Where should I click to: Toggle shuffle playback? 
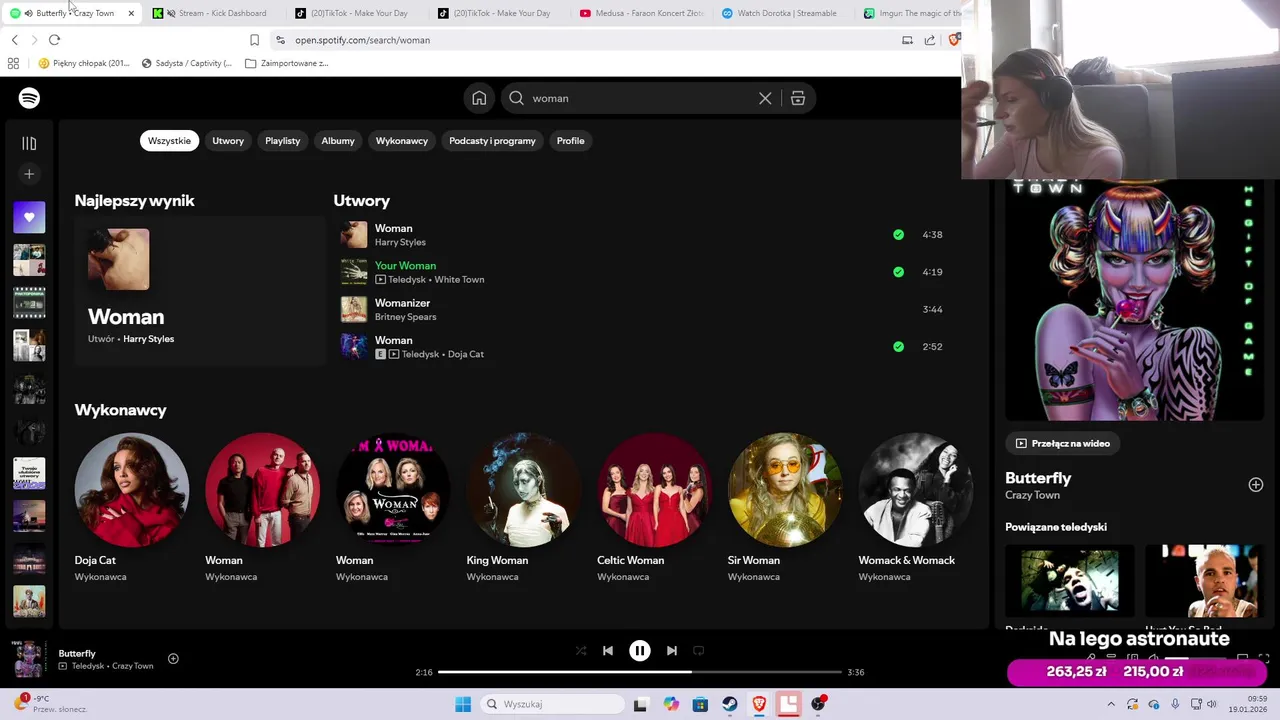point(581,650)
